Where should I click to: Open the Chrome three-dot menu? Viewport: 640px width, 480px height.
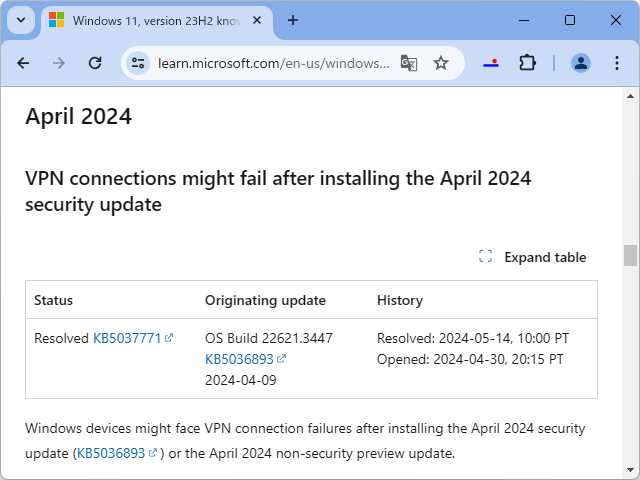pos(616,63)
